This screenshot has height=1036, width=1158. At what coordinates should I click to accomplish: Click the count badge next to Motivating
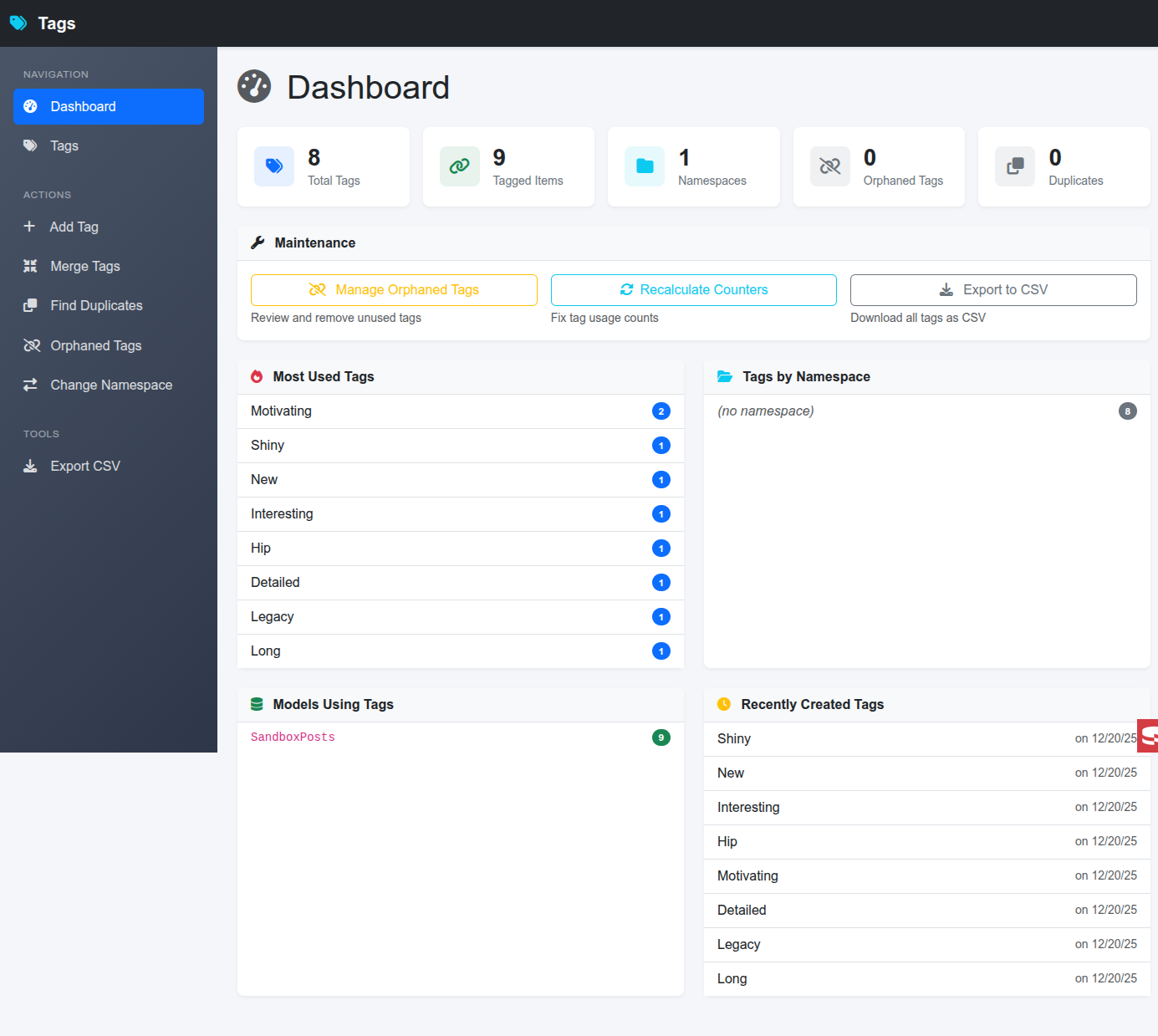(x=661, y=411)
